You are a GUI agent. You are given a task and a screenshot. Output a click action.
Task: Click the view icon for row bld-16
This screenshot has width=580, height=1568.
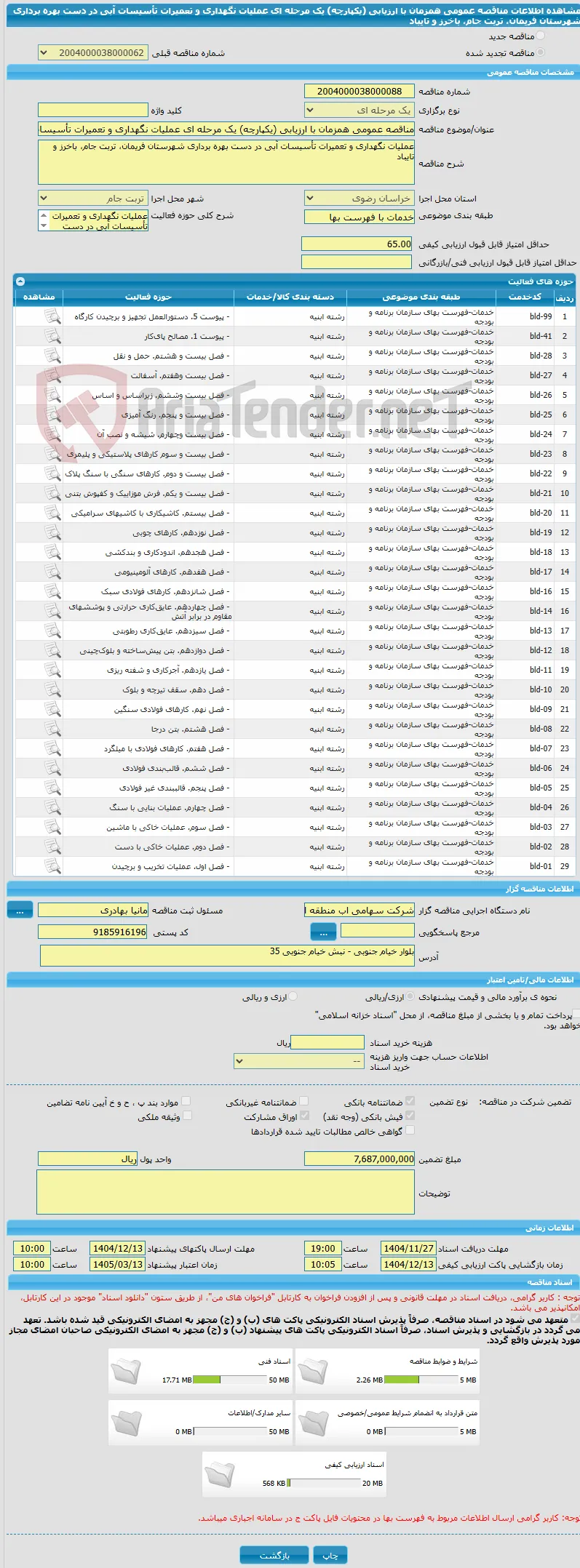pos(52,591)
